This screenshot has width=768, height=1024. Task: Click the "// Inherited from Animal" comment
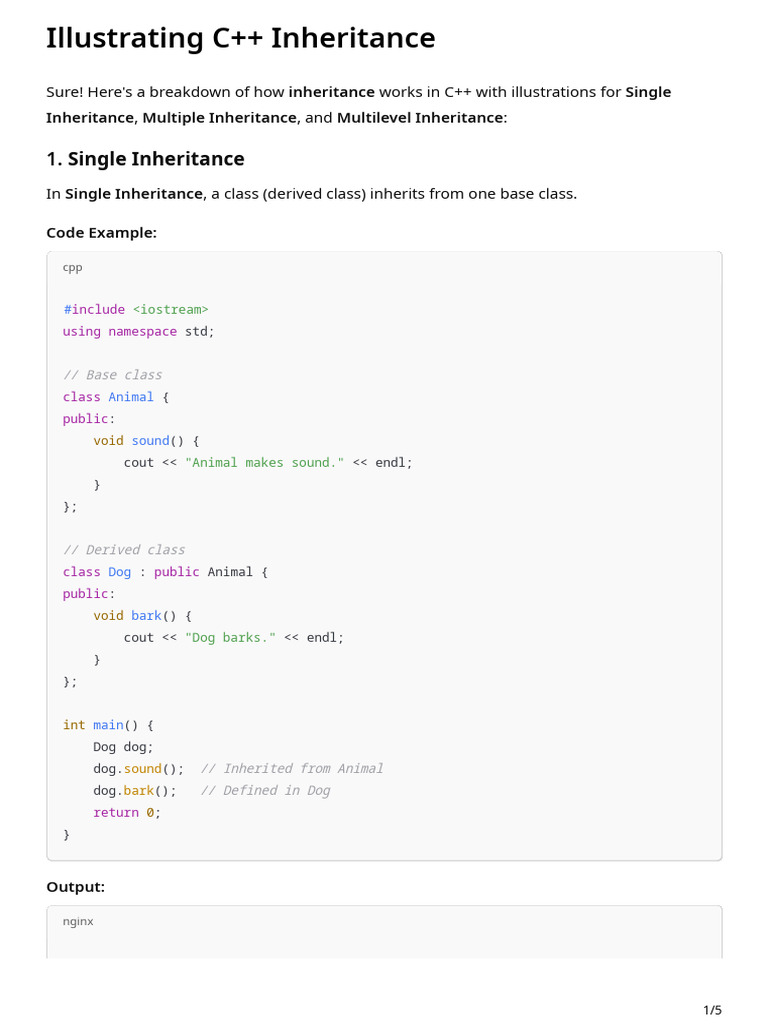[292, 769]
